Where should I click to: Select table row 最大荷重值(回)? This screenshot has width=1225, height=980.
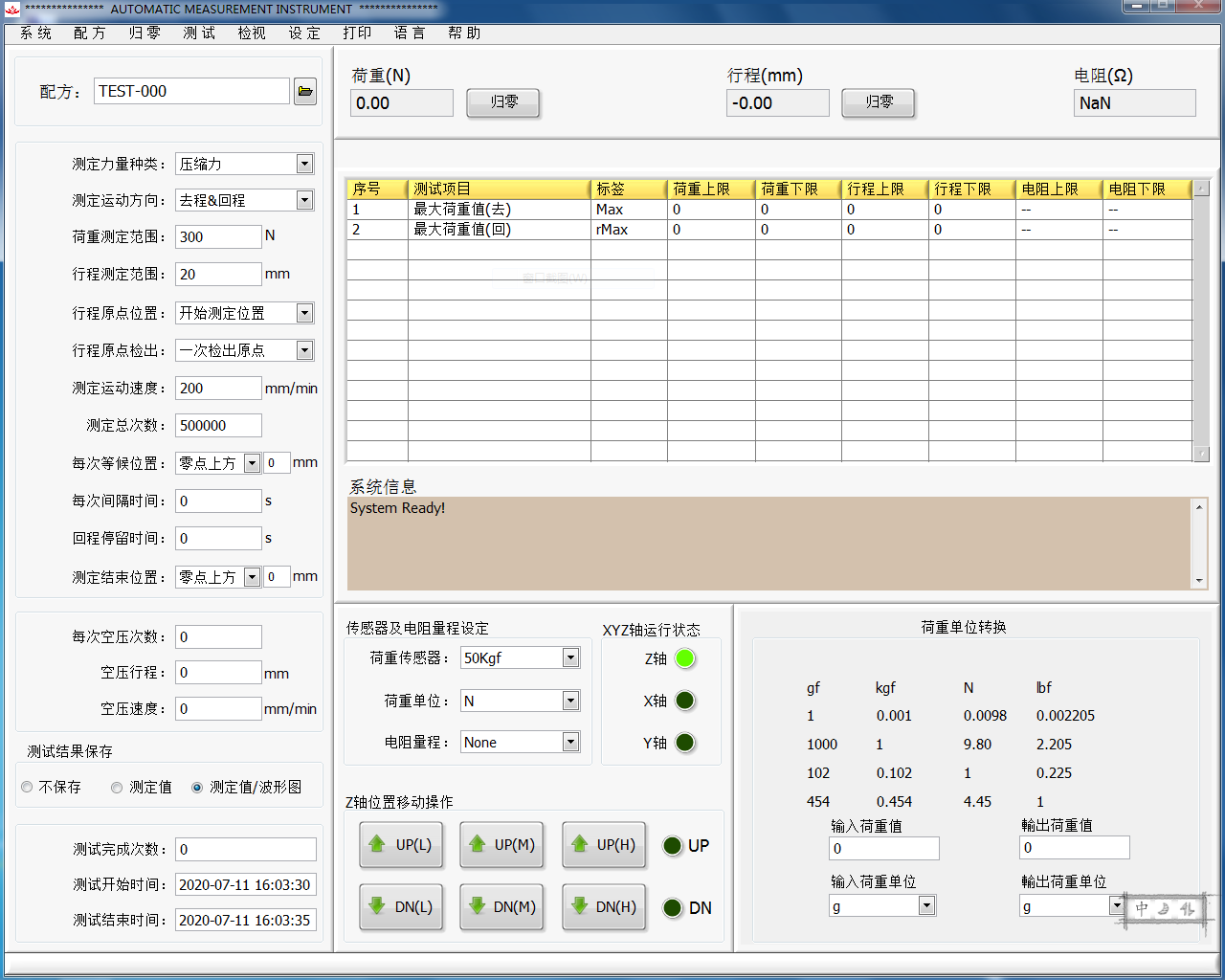[x=769, y=230]
